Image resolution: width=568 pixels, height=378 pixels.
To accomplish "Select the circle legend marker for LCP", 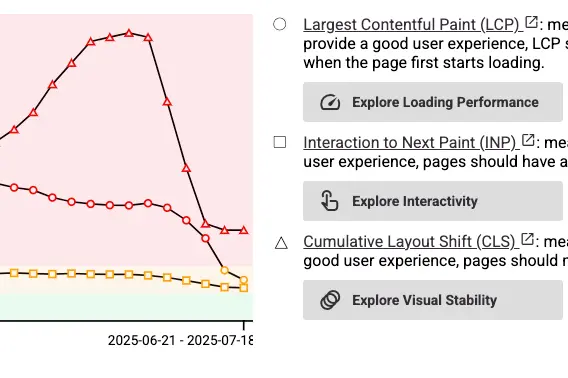I will (x=279, y=24).
